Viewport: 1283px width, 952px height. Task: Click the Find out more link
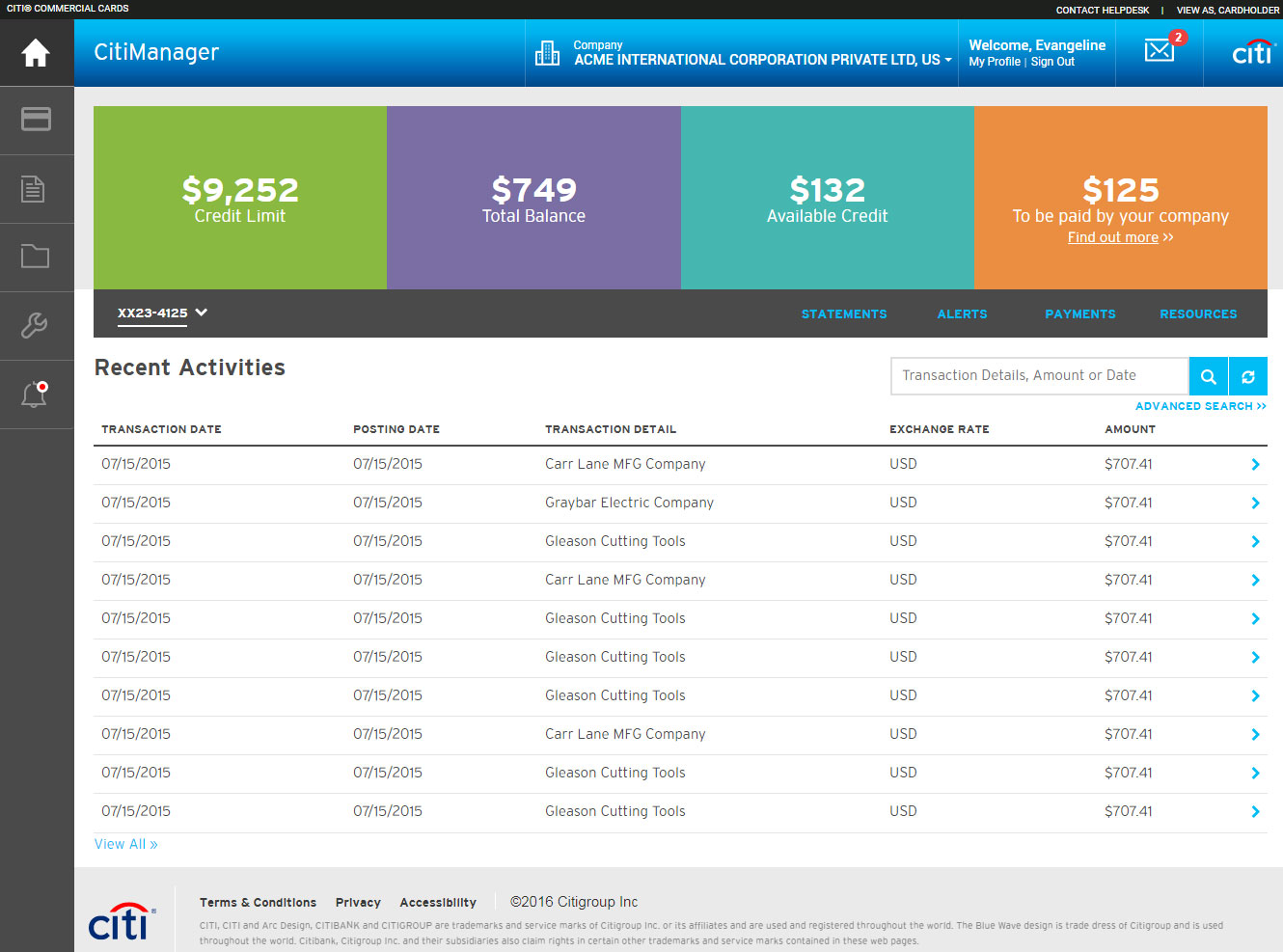1112,237
